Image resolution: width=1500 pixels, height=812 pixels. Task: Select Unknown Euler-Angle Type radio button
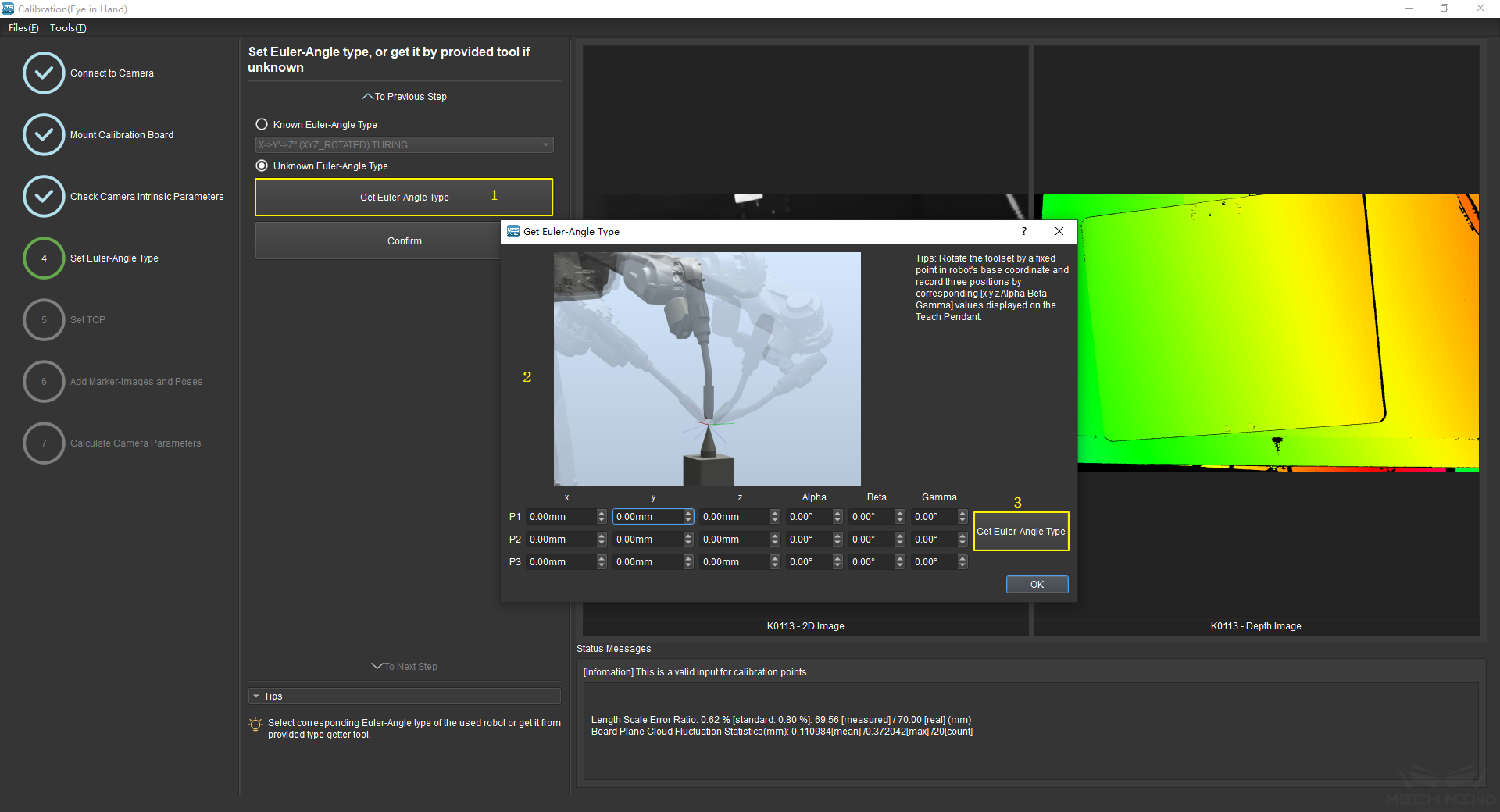(x=262, y=166)
